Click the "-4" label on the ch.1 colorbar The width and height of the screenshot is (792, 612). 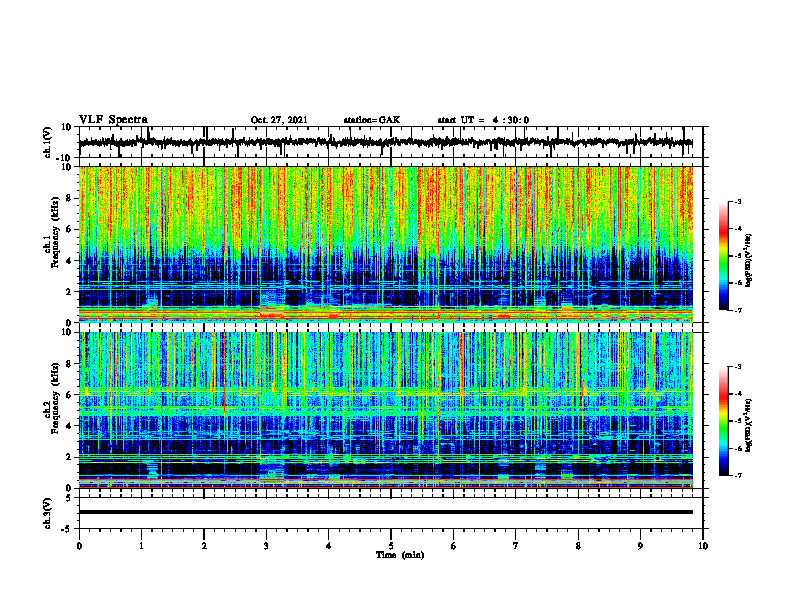pos(738,229)
